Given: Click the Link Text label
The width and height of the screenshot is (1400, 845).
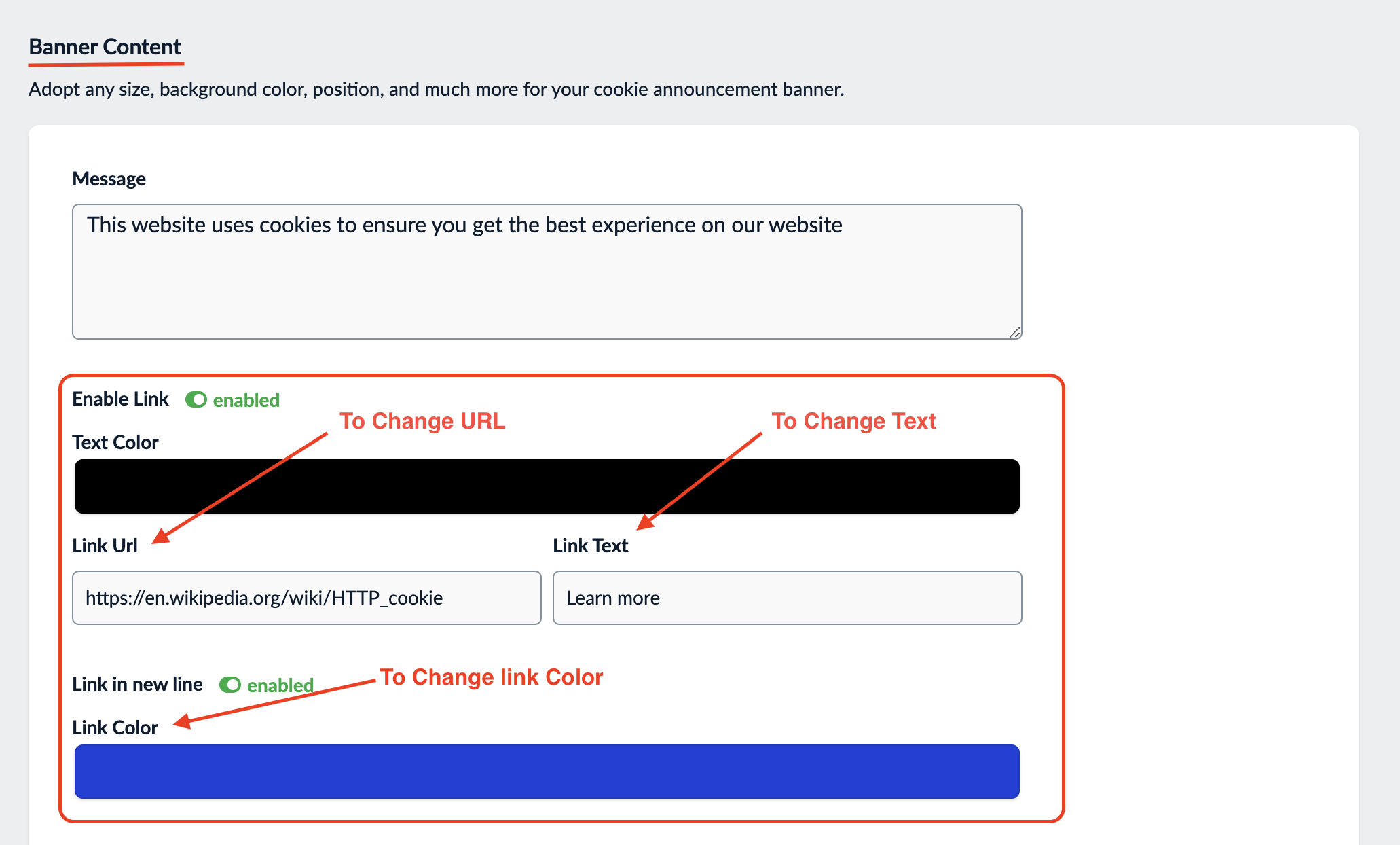Looking at the screenshot, I should (x=590, y=545).
